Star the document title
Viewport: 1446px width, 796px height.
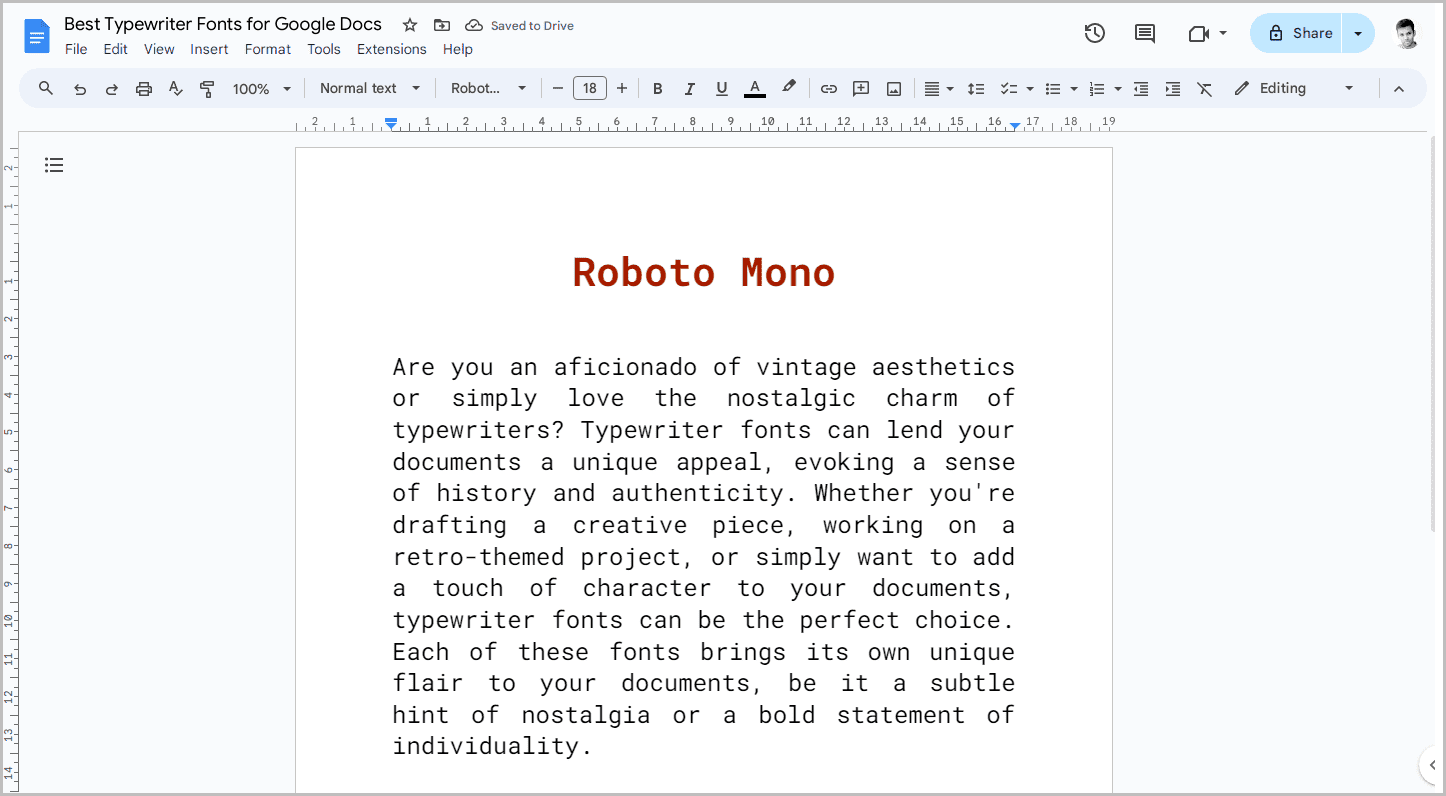(410, 25)
